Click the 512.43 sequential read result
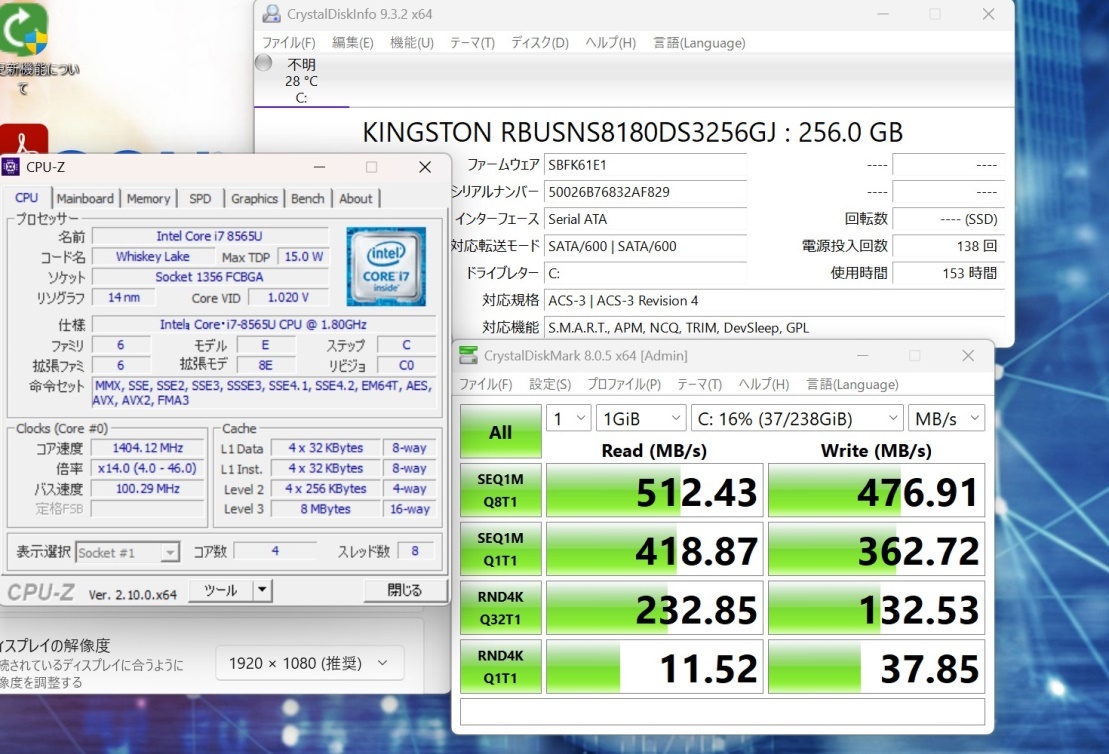 click(x=655, y=490)
